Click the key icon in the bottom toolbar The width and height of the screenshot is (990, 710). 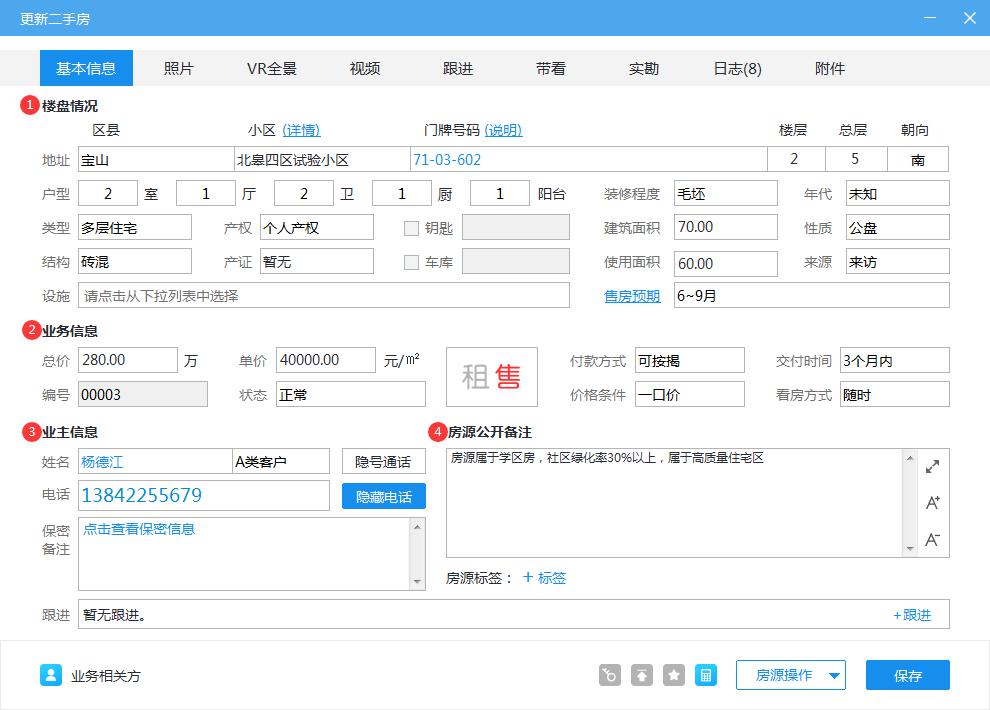tap(609, 675)
